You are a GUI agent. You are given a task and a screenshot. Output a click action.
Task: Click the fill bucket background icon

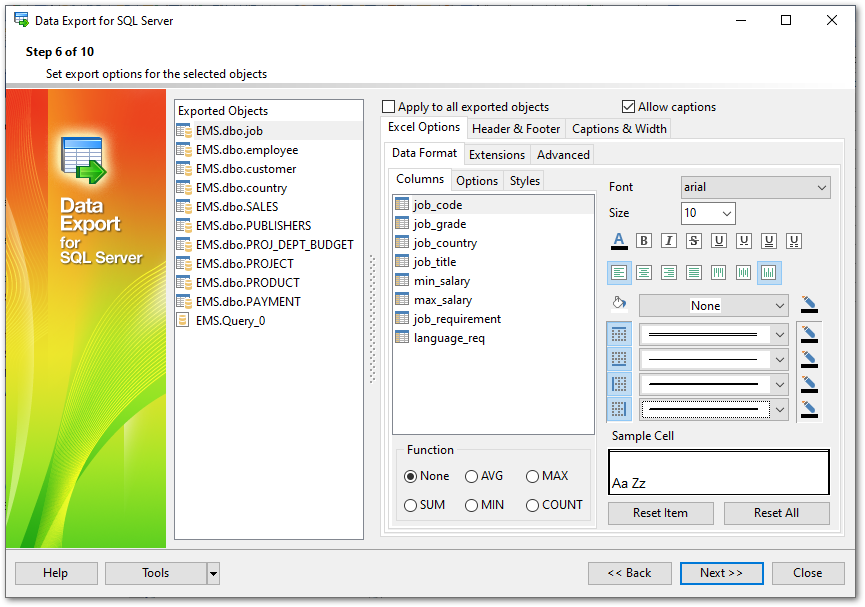(x=619, y=303)
